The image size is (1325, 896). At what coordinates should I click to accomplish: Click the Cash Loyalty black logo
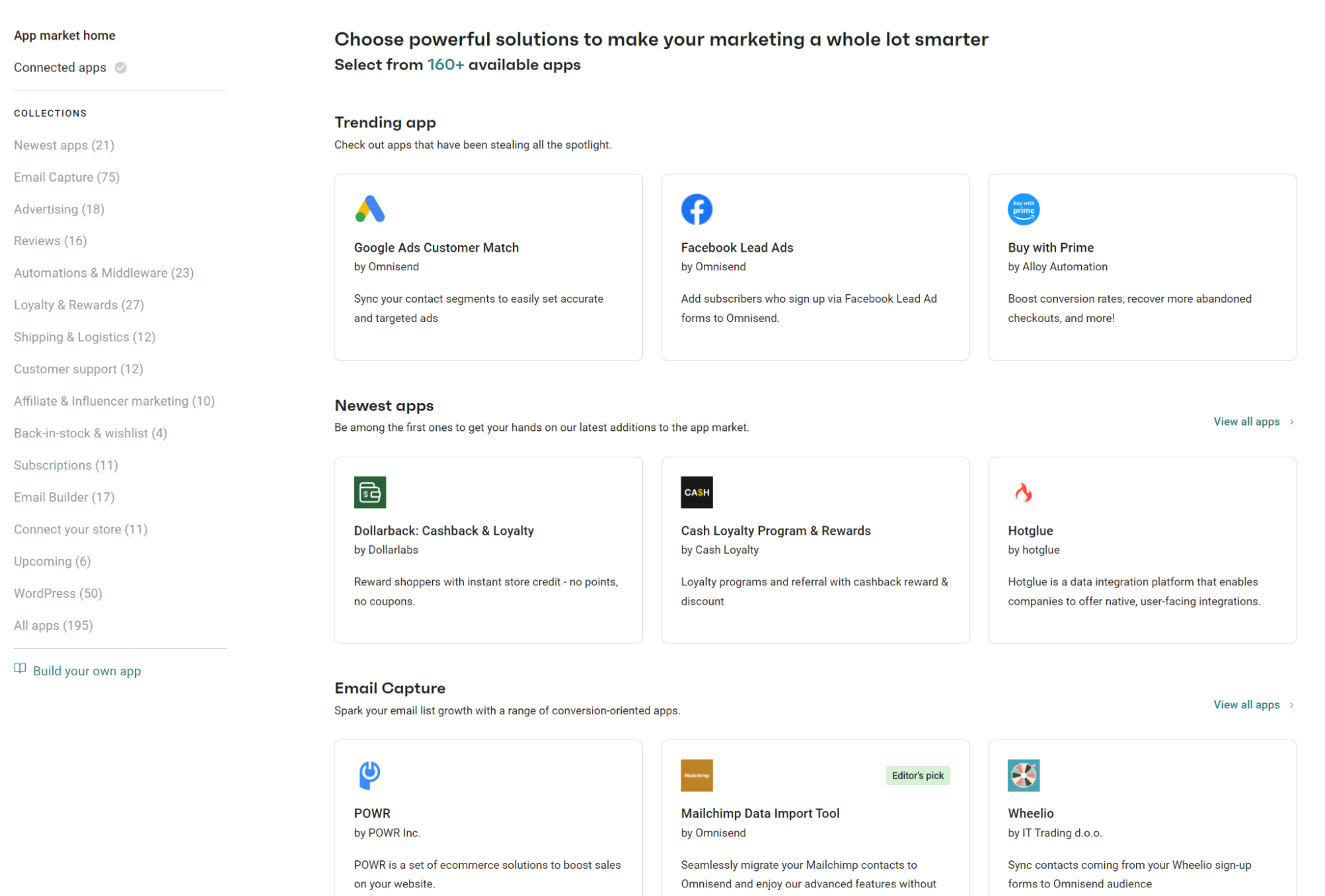pos(696,492)
